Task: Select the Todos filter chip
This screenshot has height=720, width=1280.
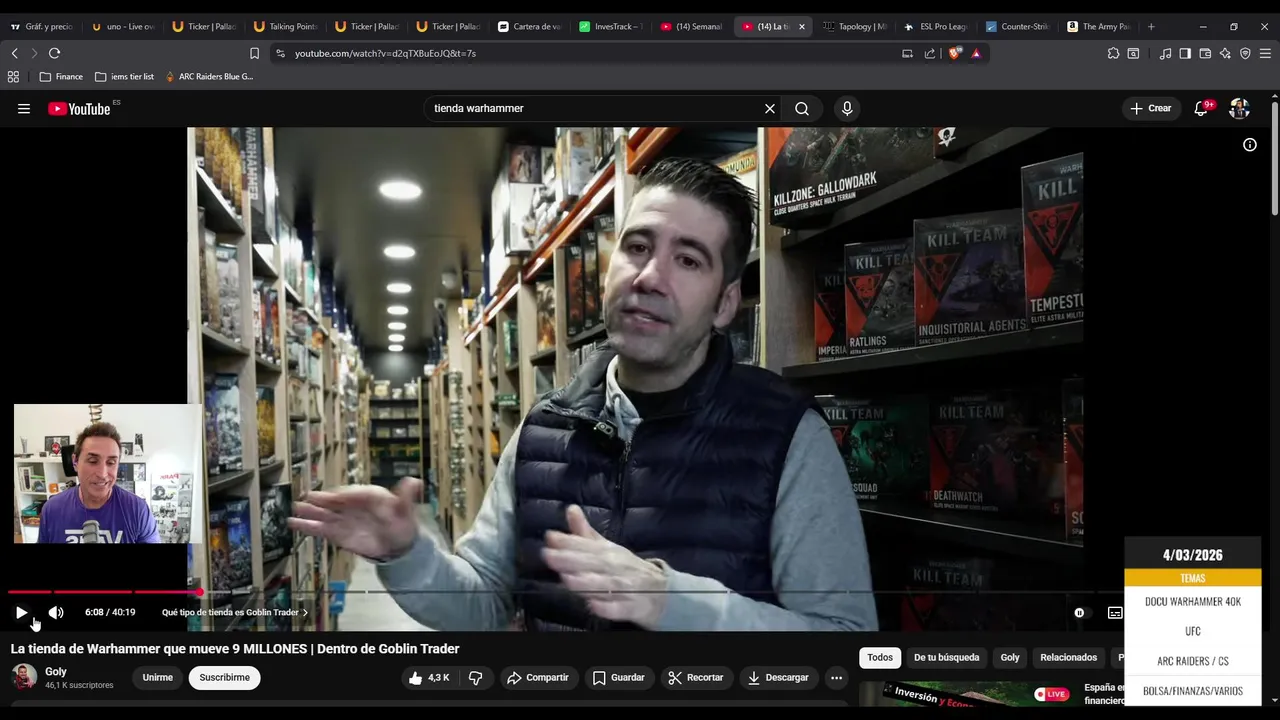Action: click(880, 657)
